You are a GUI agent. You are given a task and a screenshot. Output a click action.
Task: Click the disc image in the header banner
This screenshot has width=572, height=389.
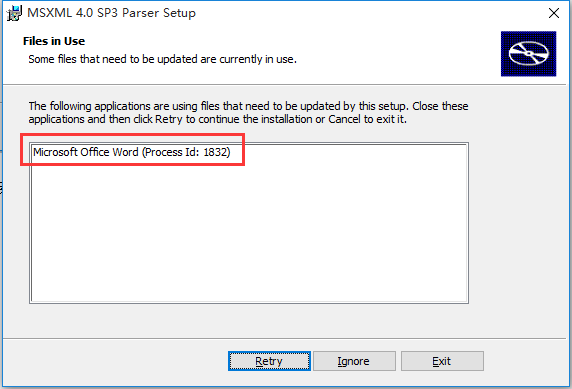point(528,54)
